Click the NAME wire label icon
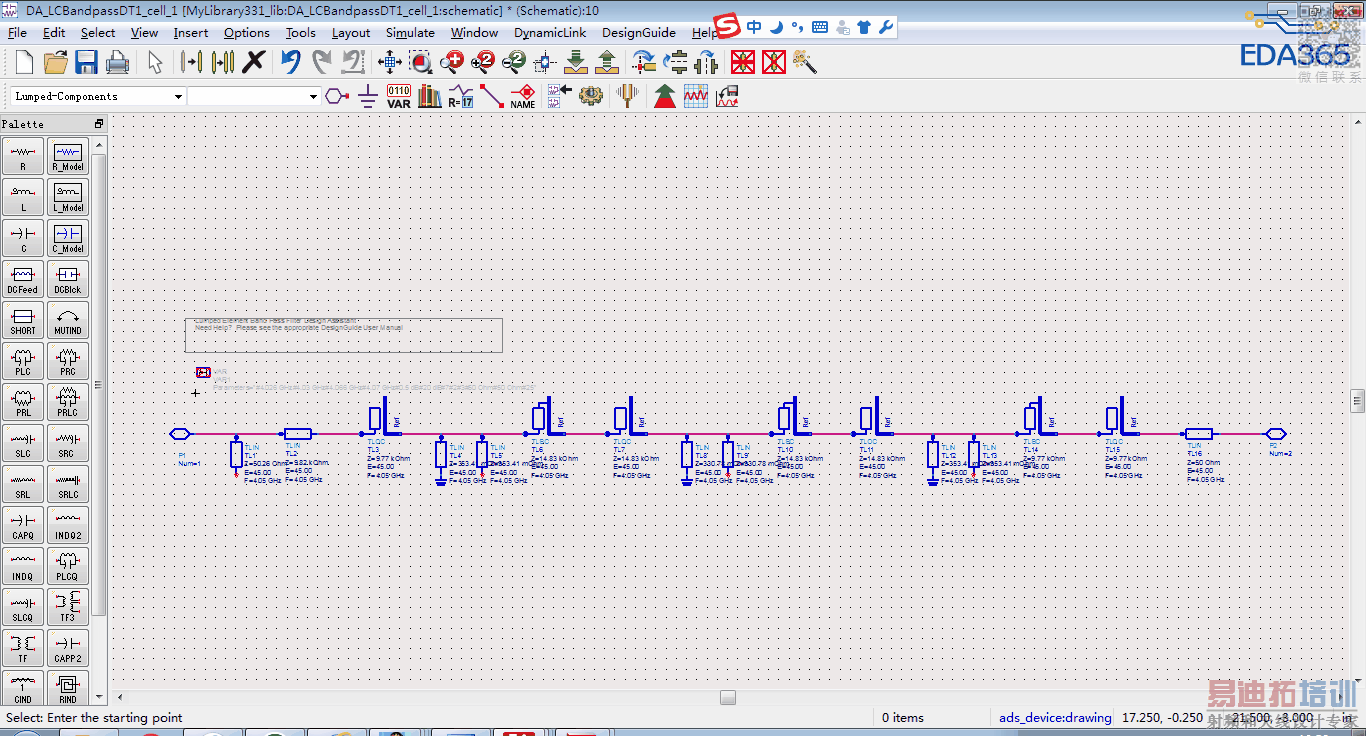Screen dimensions: 1366x736 point(523,96)
